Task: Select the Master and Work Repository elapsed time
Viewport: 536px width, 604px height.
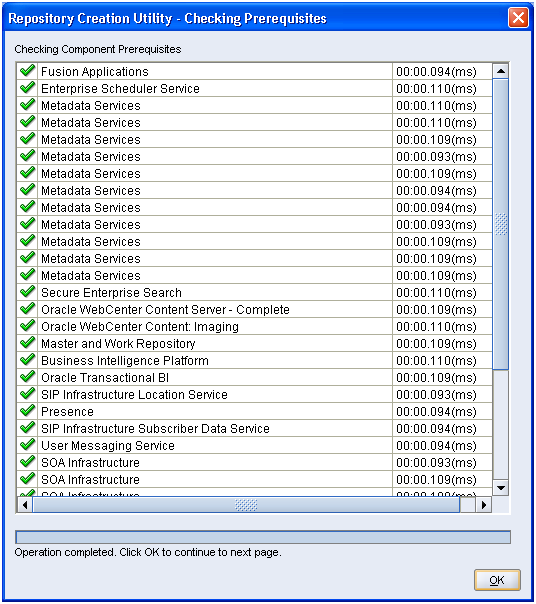Action: 436,344
